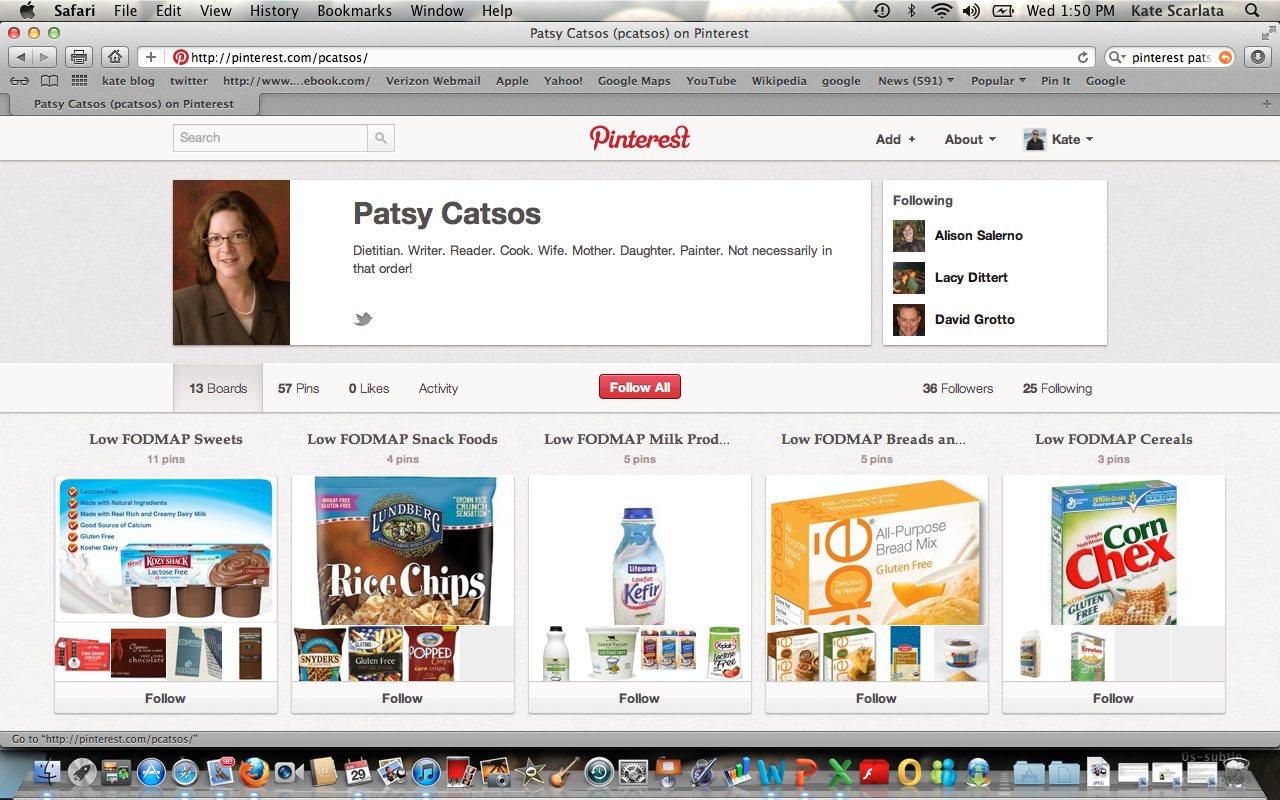
Task: Expand the Kate account menu
Action: 1059,139
